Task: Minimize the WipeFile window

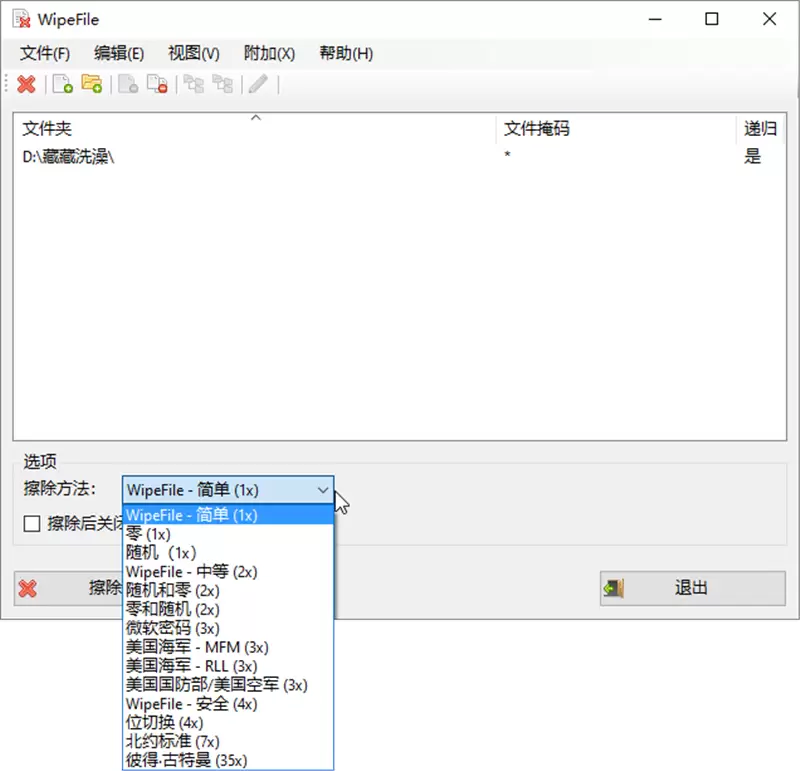Action: (x=655, y=19)
